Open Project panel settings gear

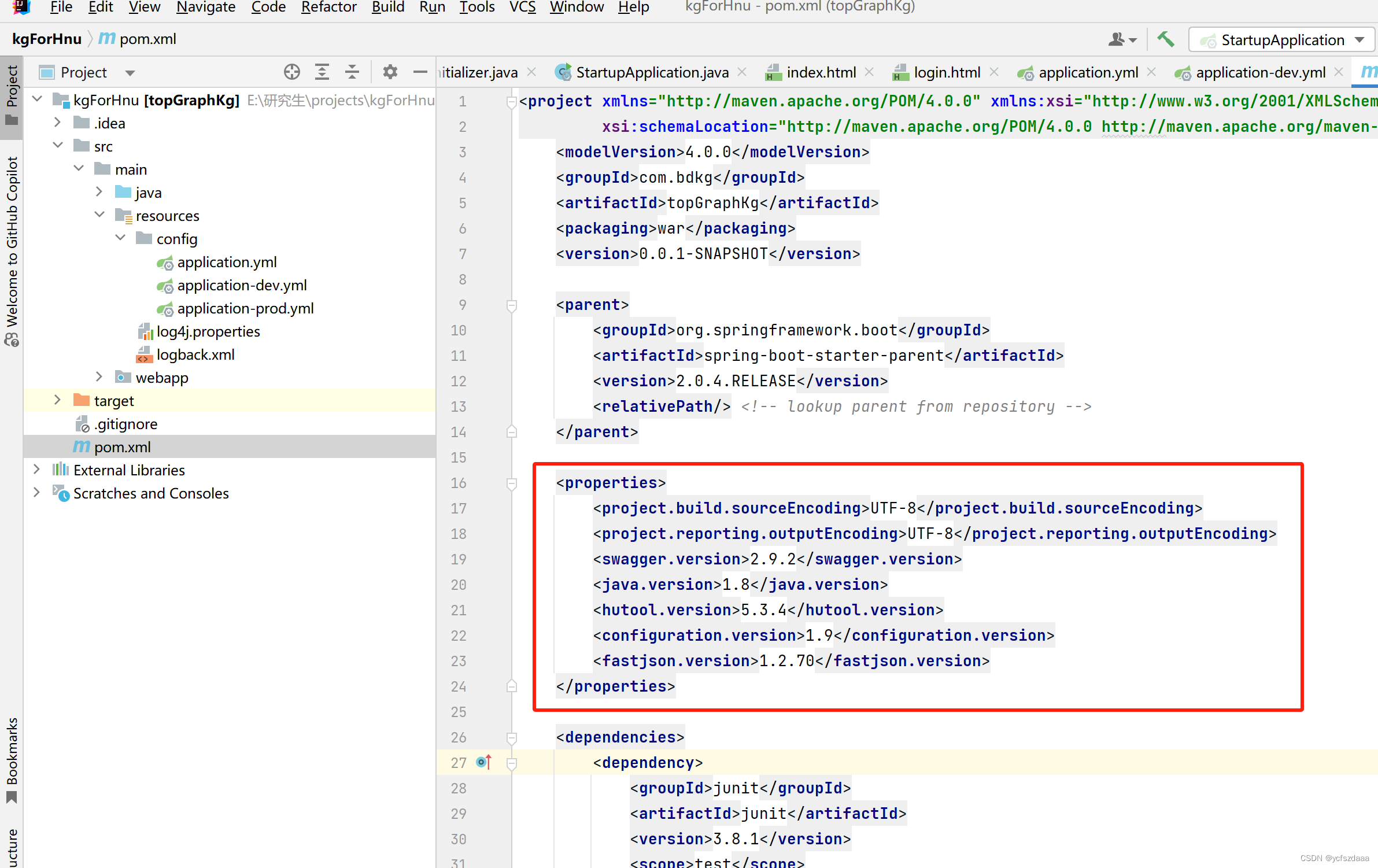[x=390, y=72]
